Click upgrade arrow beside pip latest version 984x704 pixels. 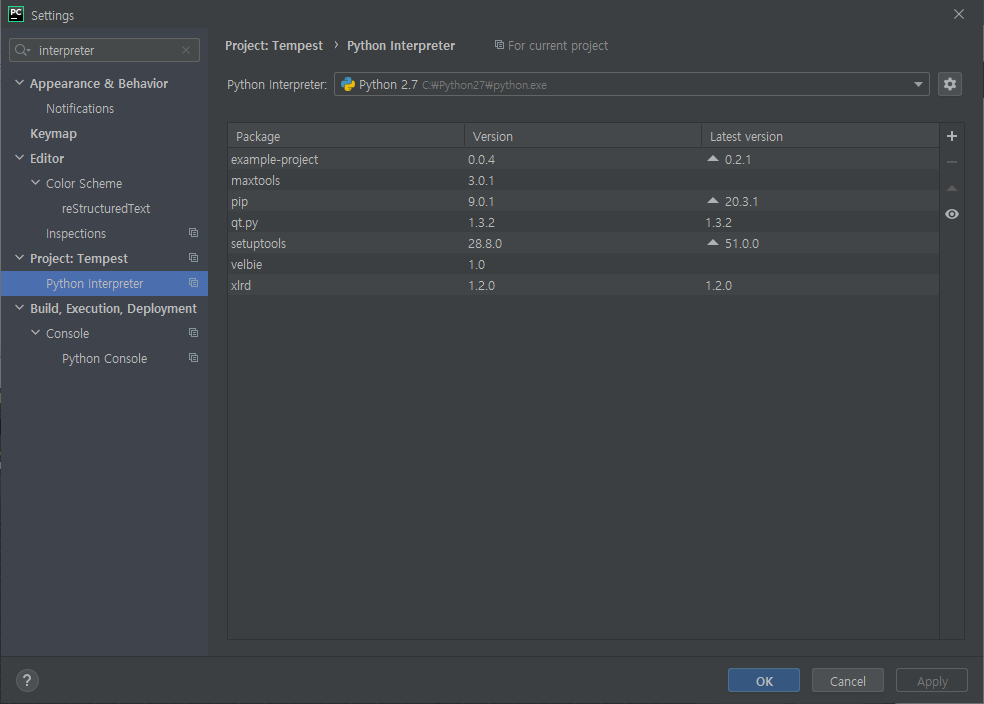click(712, 201)
